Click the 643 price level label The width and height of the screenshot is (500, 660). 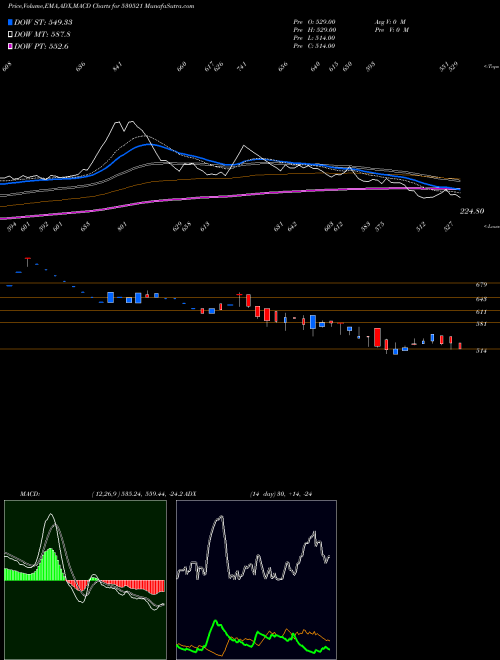(x=481, y=299)
